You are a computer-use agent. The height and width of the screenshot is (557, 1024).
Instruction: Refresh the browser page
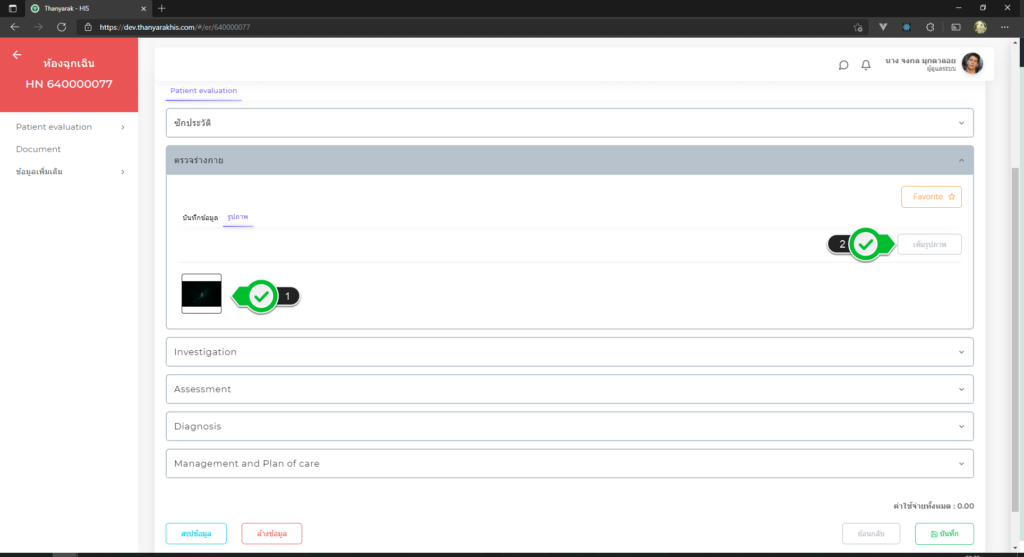click(x=62, y=27)
